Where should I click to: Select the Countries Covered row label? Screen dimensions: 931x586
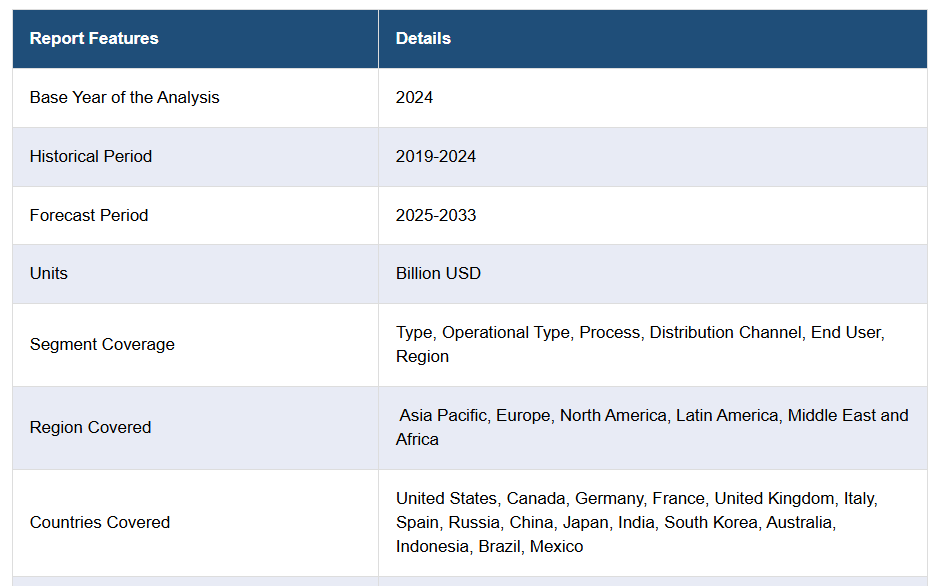(x=100, y=523)
